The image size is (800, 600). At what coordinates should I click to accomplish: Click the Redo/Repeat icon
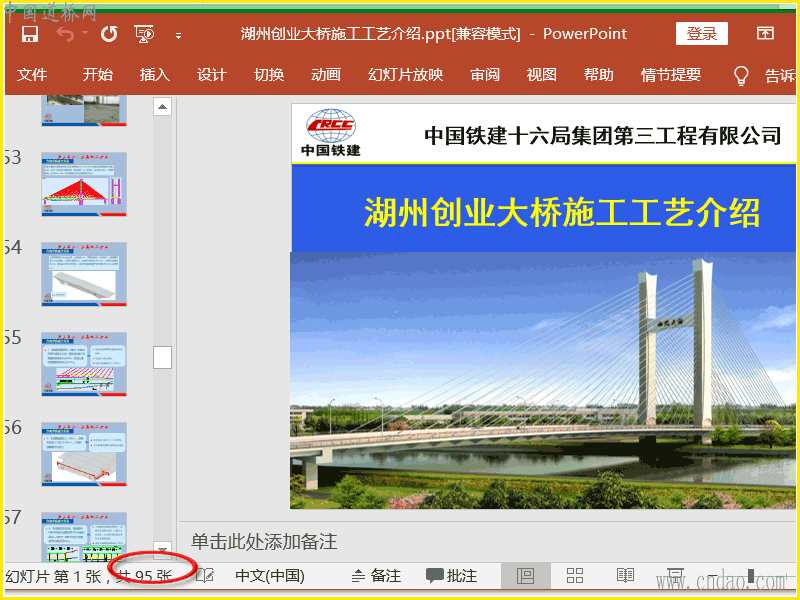(109, 34)
